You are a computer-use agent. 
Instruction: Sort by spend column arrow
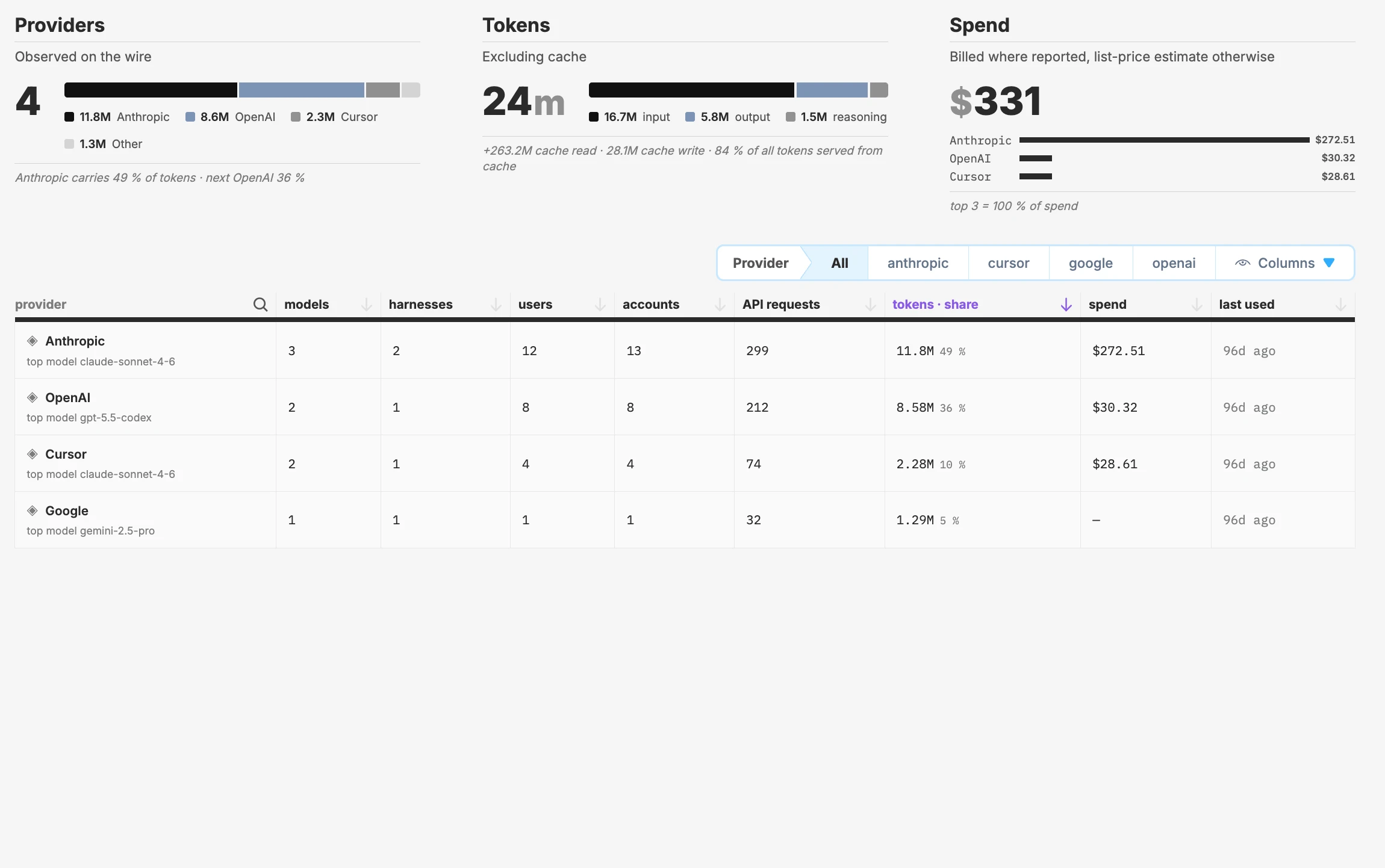pyautogui.click(x=1197, y=305)
